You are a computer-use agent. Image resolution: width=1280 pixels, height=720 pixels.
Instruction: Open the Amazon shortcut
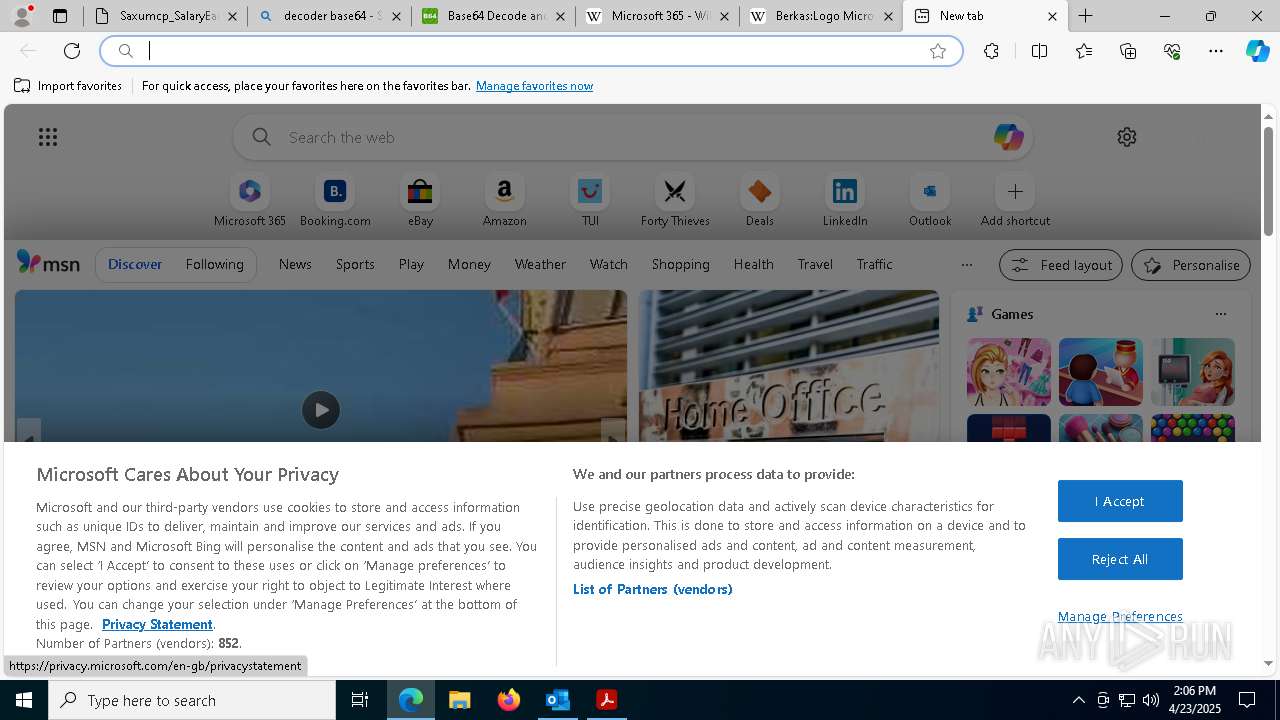coord(504,202)
